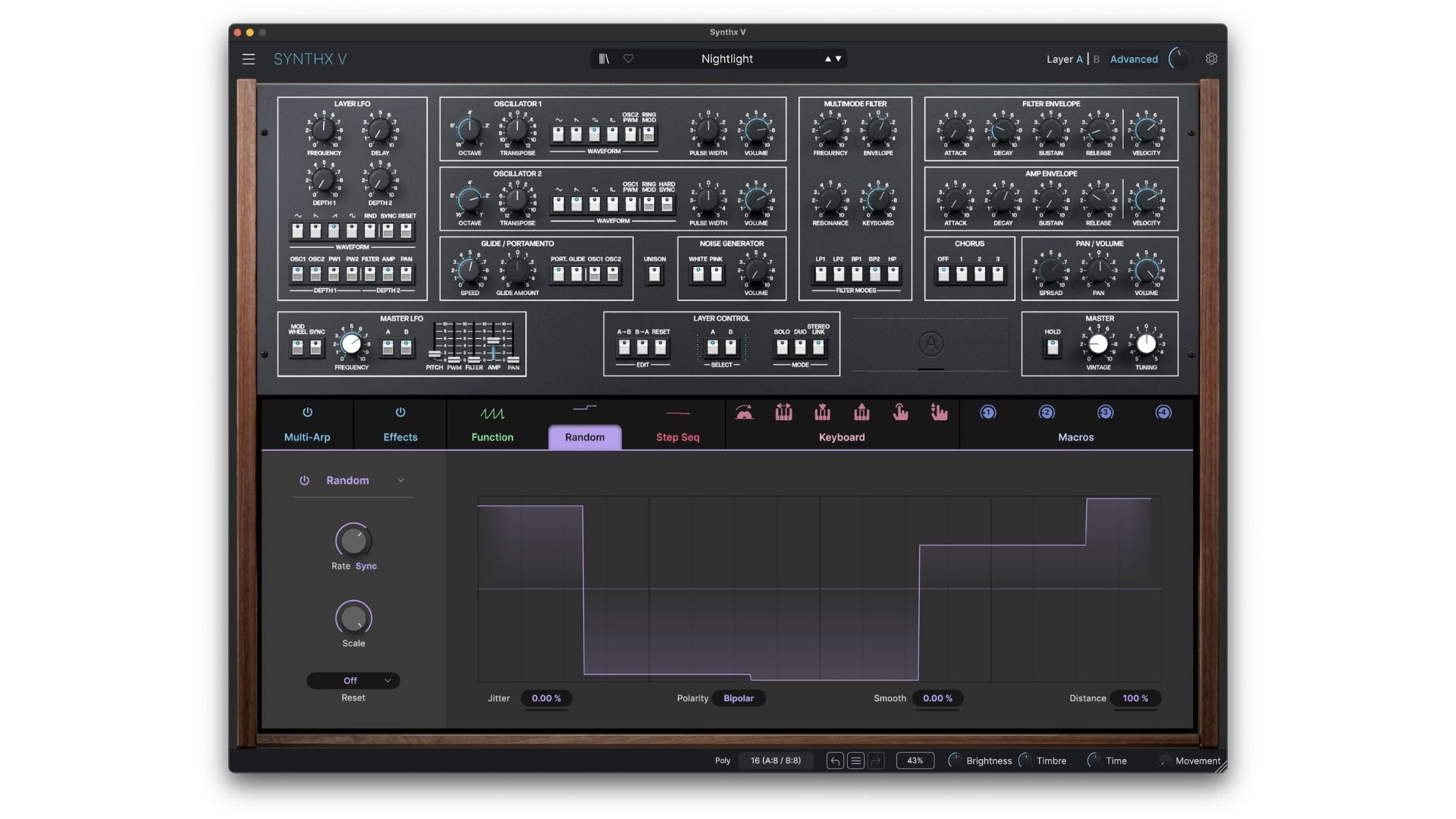
Task: Toggle the LP1 filter mode switch
Action: pos(821,274)
